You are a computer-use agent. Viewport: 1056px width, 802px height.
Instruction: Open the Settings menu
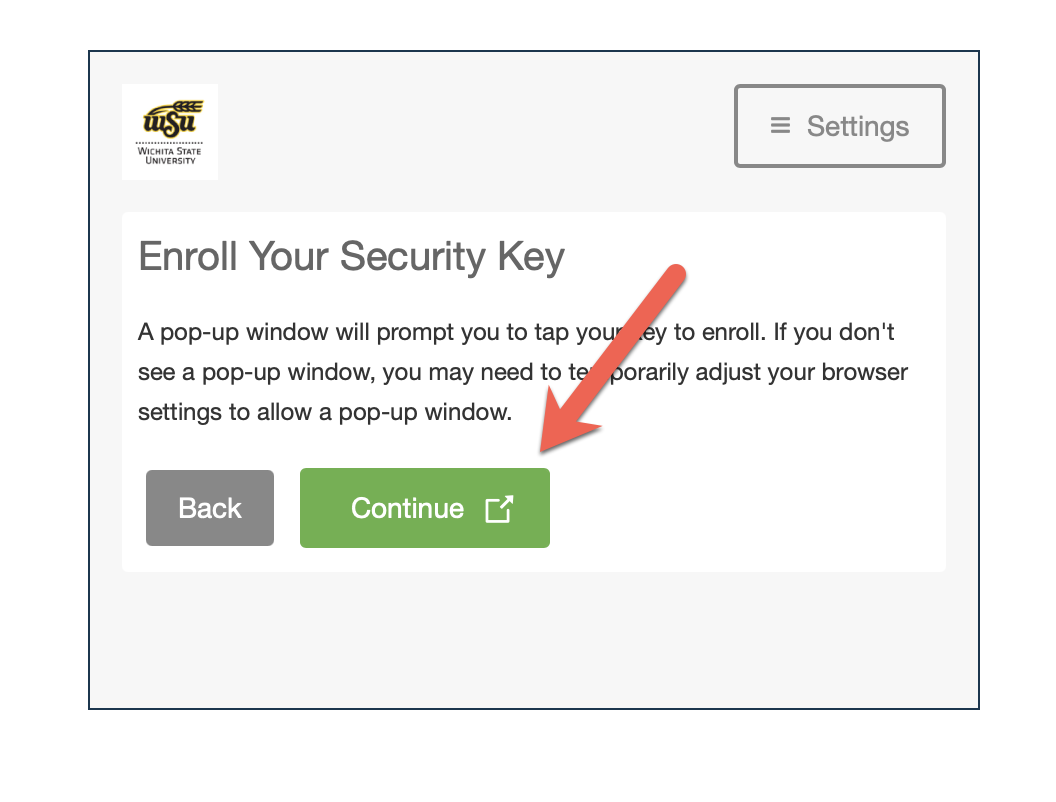pyautogui.click(x=840, y=126)
